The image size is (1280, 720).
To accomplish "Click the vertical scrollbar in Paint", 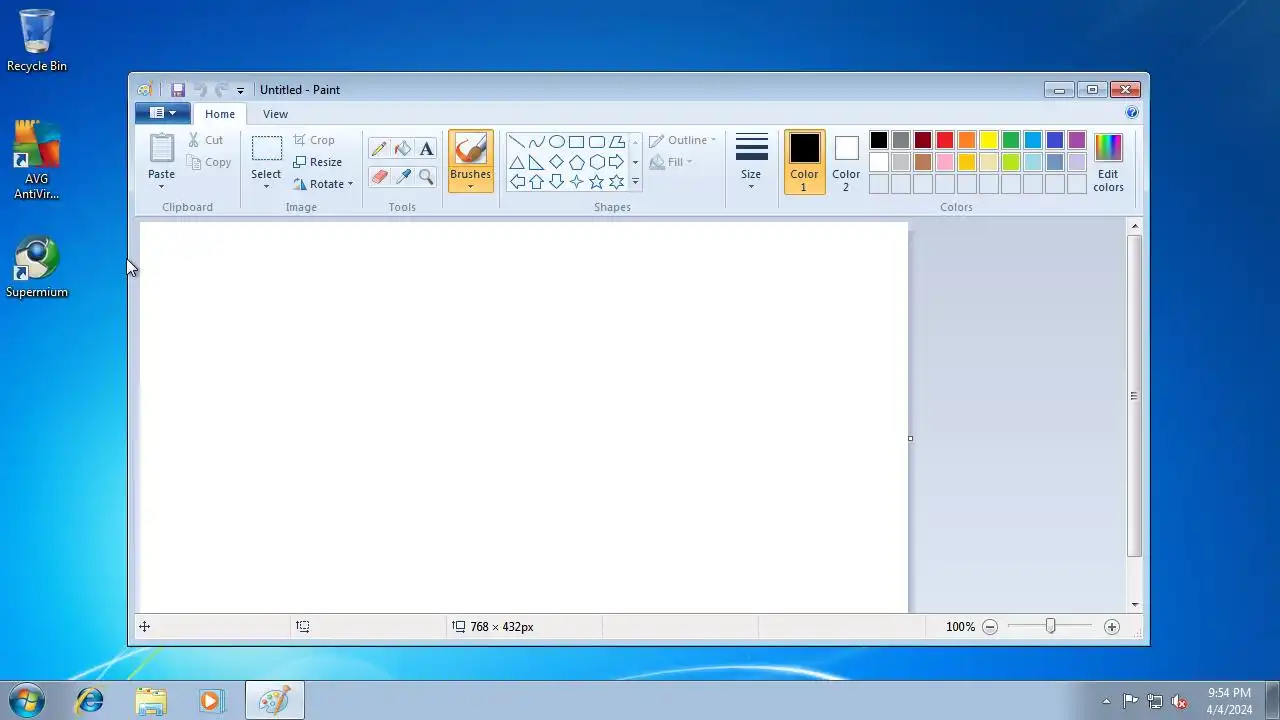I will click(1134, 396).
